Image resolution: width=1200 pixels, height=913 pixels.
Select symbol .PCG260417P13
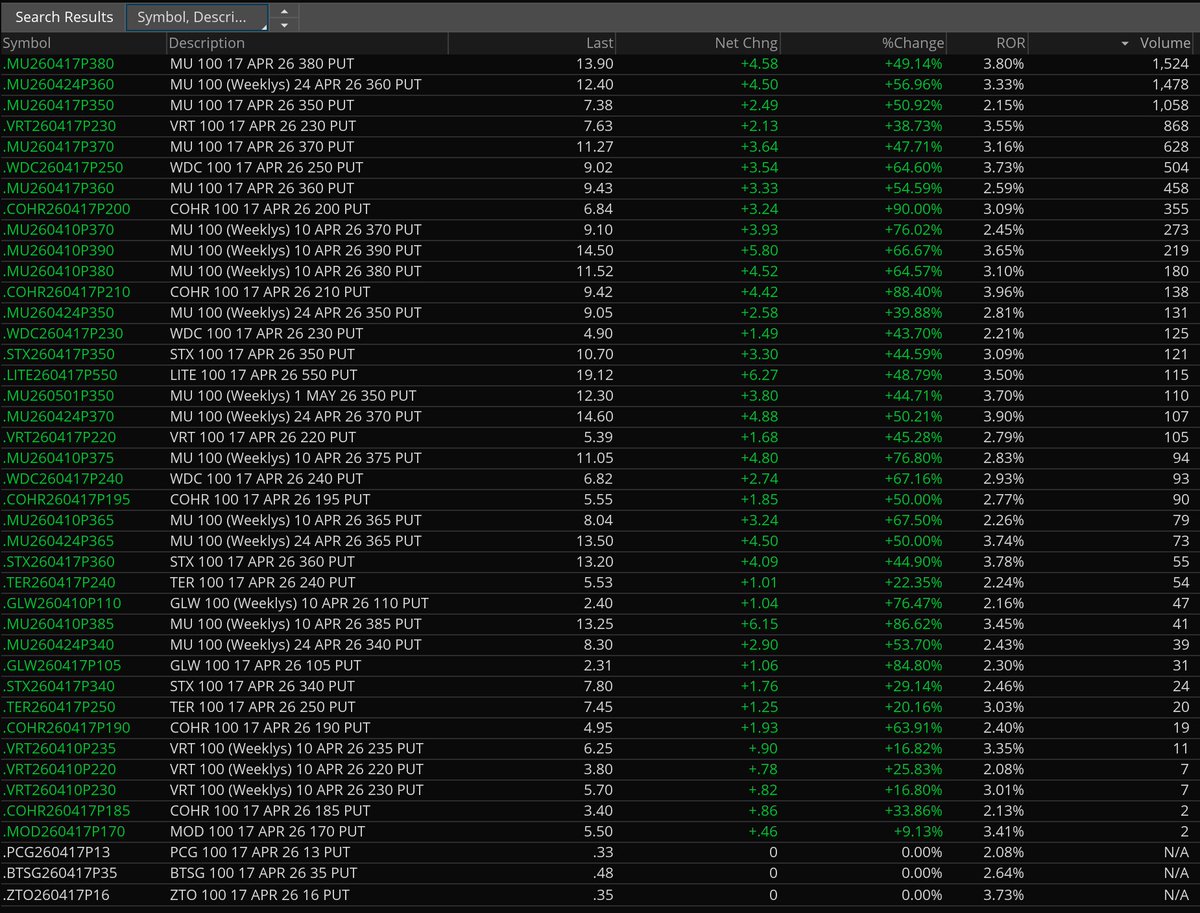pos(56,852)
